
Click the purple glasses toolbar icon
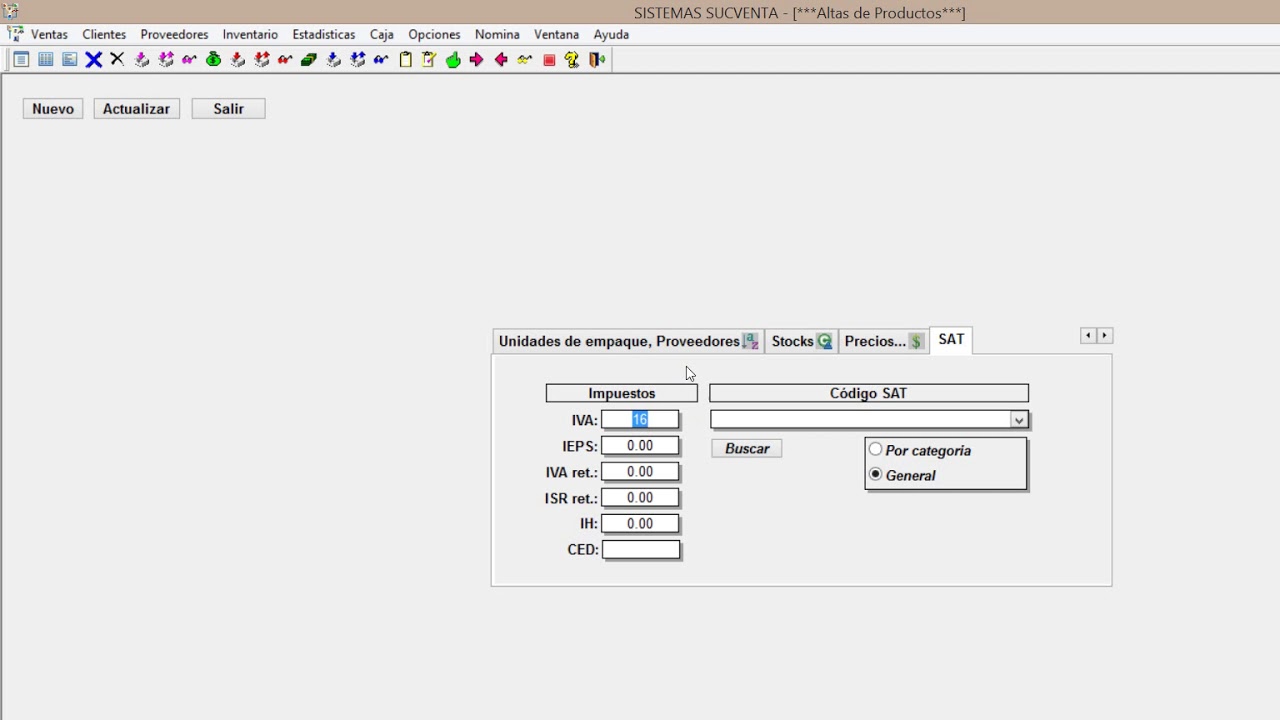pyautogui.click(x=189, y=60)
